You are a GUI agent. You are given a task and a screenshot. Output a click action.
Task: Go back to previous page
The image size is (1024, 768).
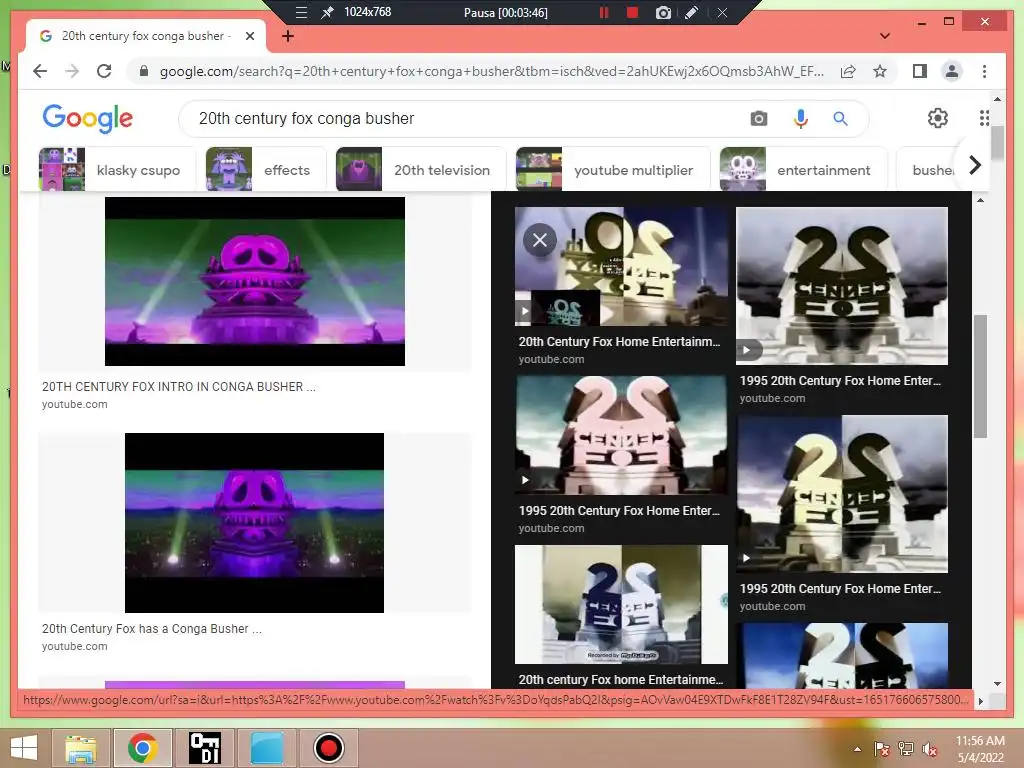click(40, 71)
